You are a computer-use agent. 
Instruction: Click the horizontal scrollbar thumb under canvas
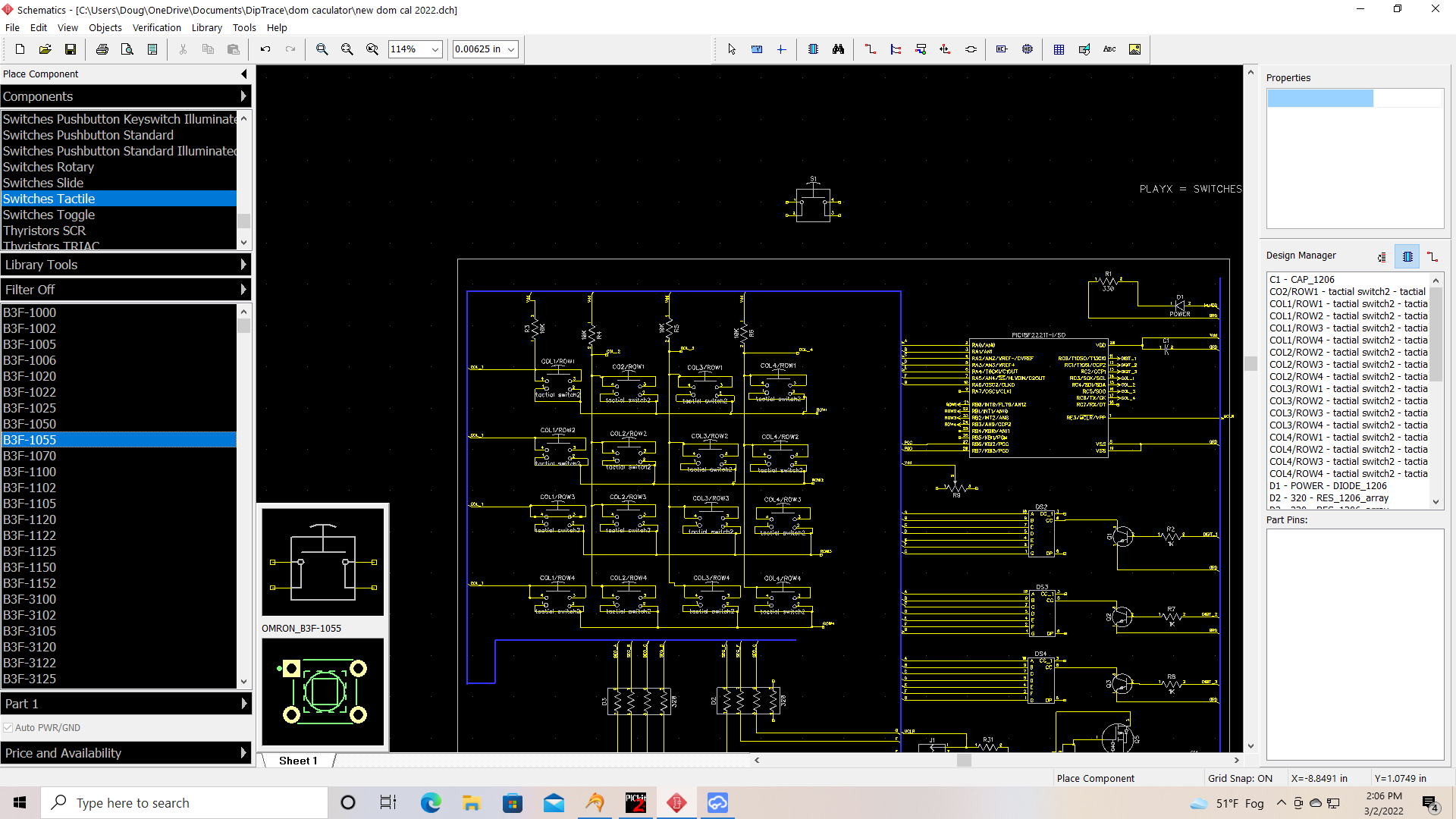point(964,760)
